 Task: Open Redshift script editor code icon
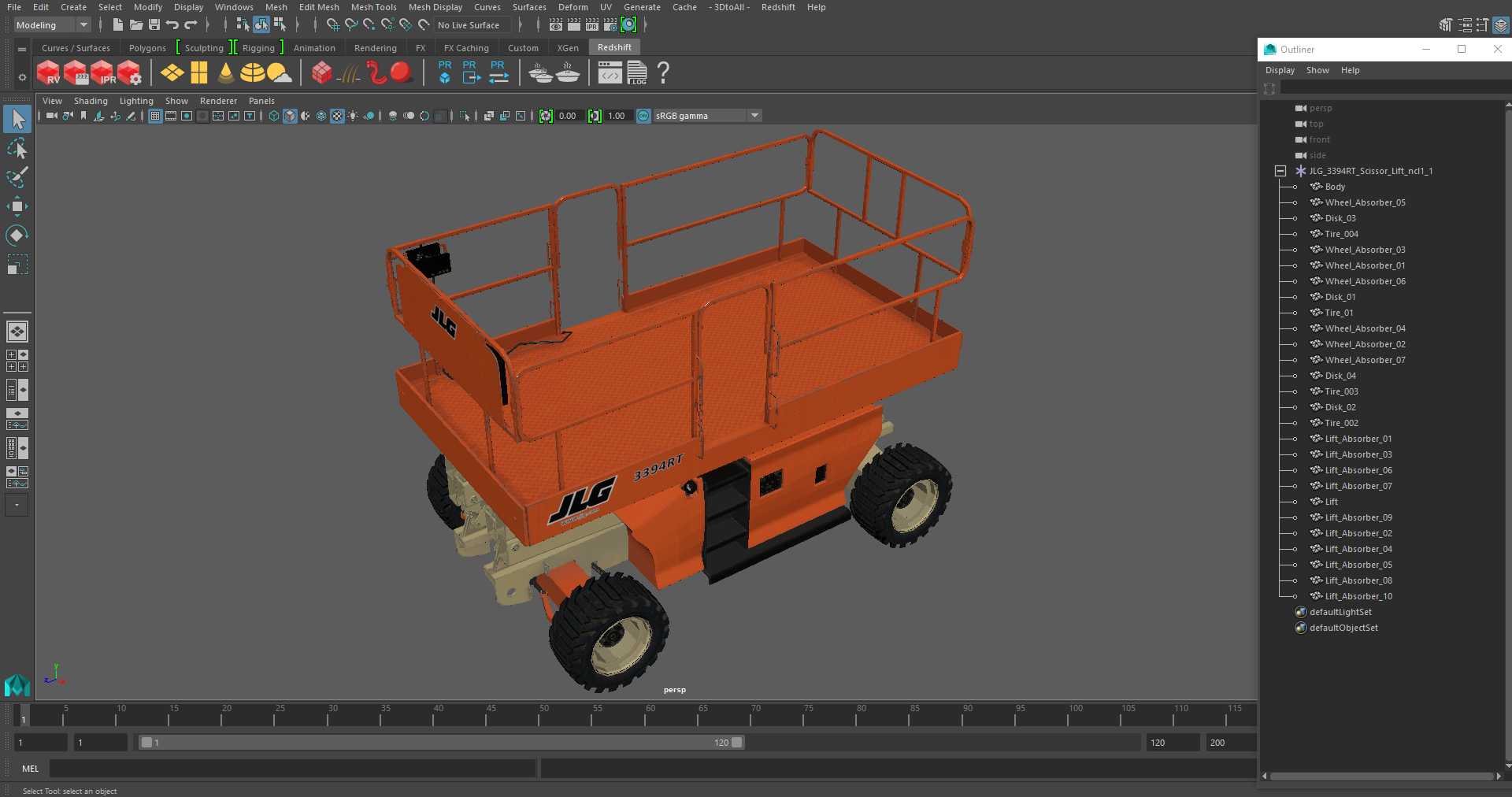[610, 73]
